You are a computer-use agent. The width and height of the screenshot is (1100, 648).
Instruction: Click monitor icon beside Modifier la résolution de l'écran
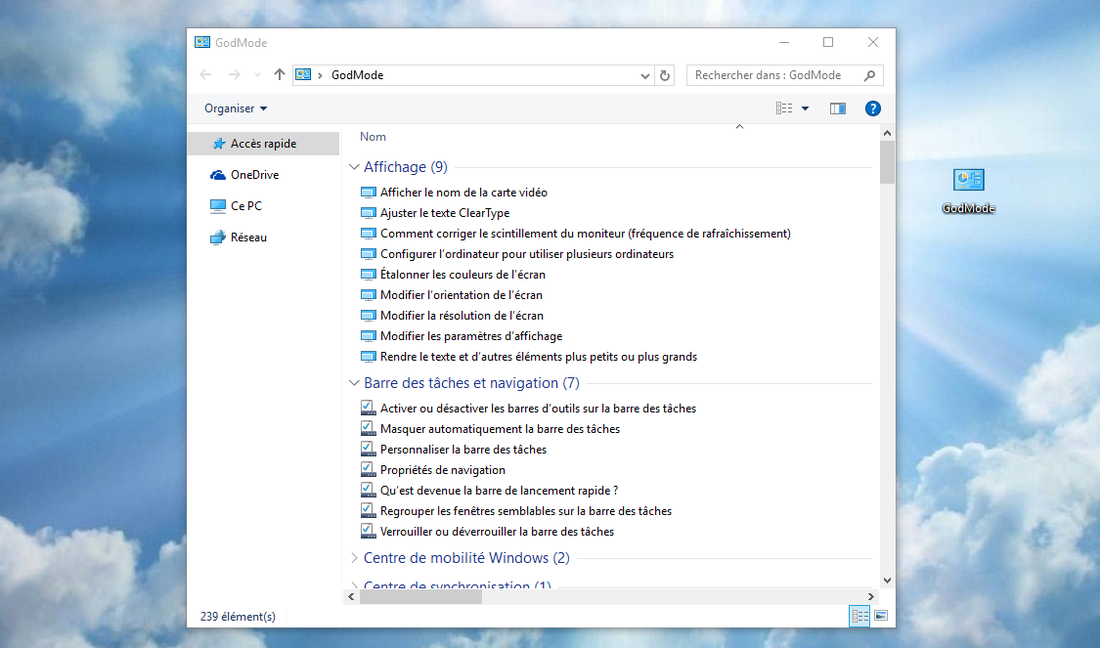[x=368, y=316]
